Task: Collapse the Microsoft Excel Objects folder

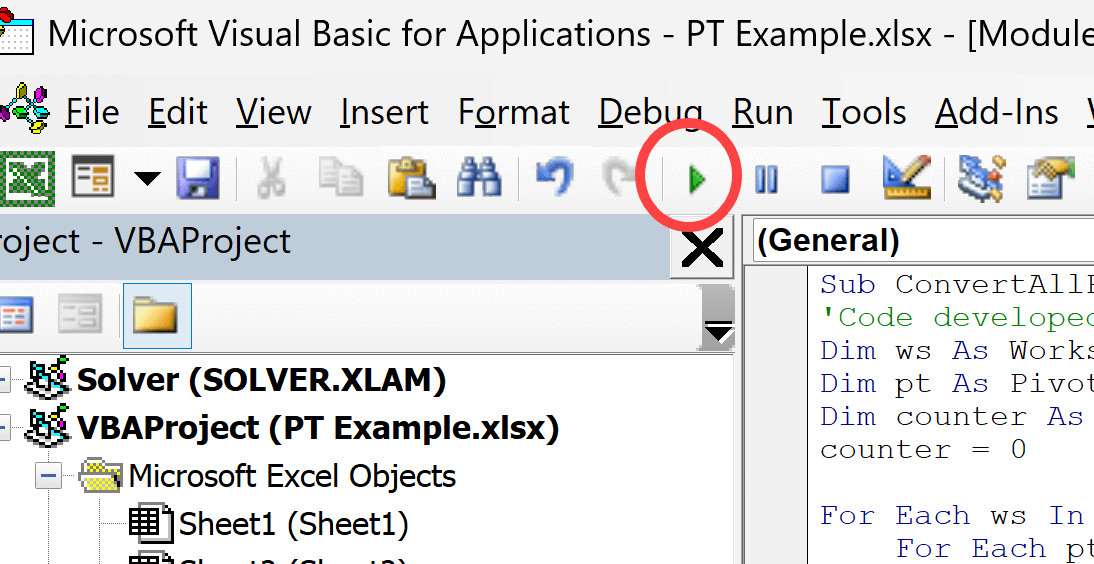Action: pyautogui.click(x=47, y=476)
